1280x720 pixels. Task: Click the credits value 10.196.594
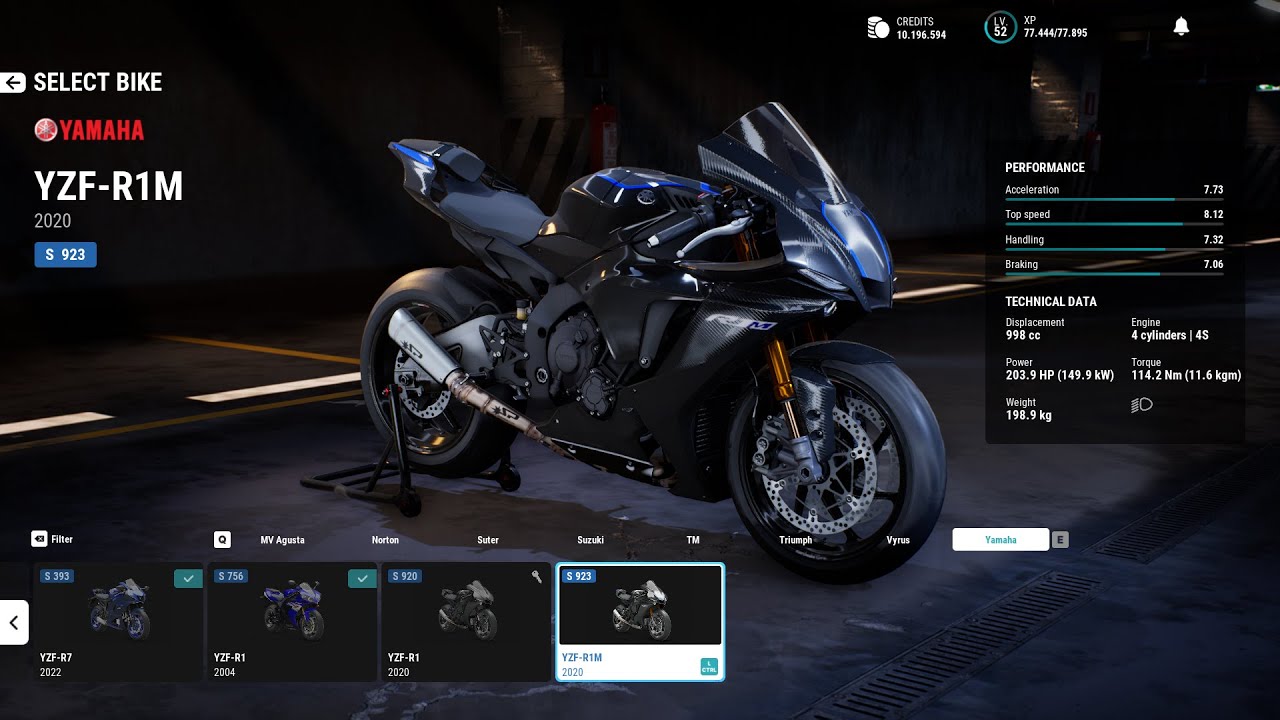[x=921, y=35]
